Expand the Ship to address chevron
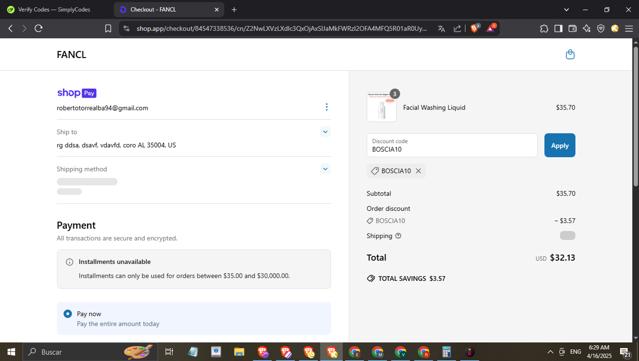The image size is (639, 361). pos(325,132)
